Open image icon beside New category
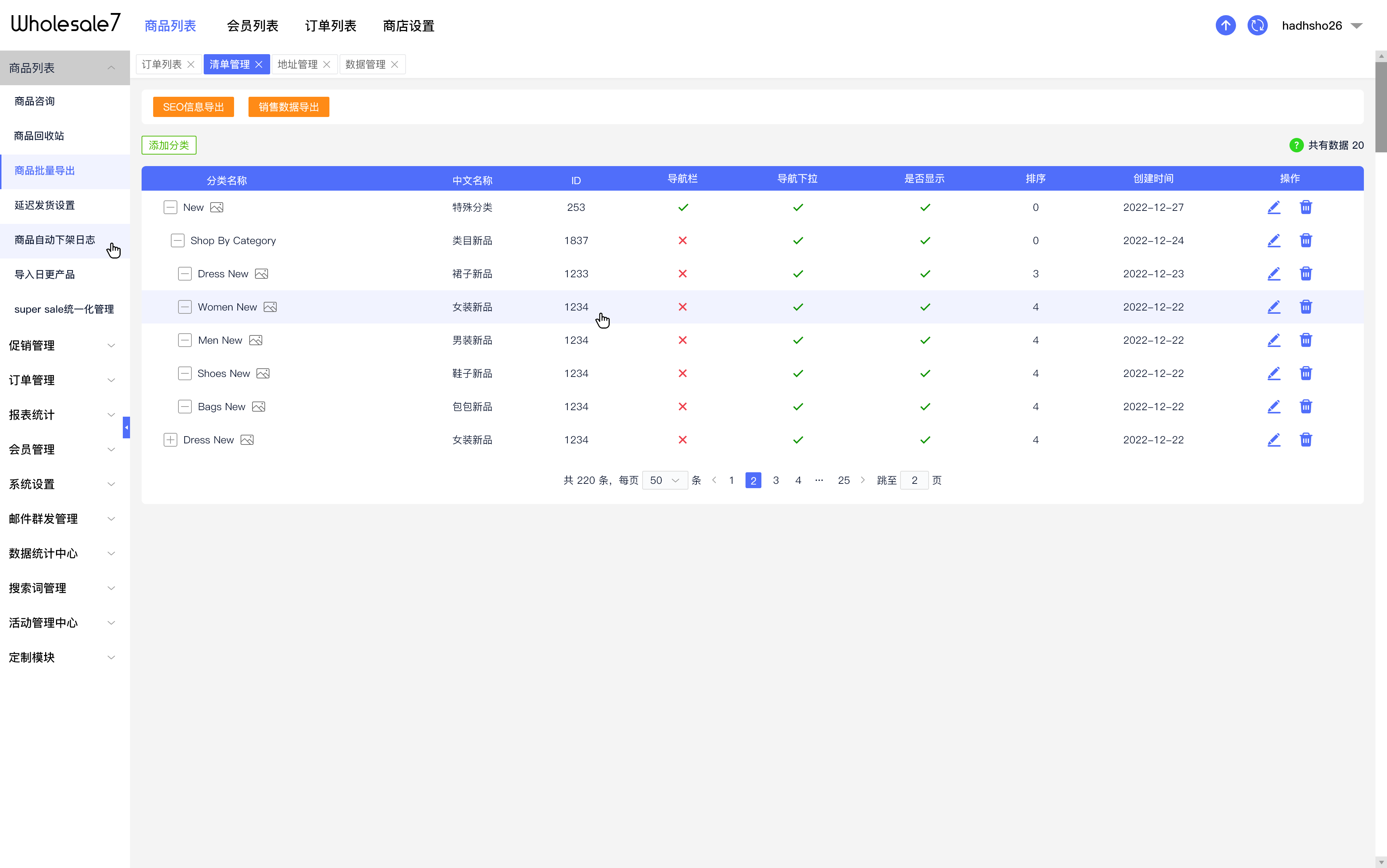1387x868 pixels. (x=216, y=207)
